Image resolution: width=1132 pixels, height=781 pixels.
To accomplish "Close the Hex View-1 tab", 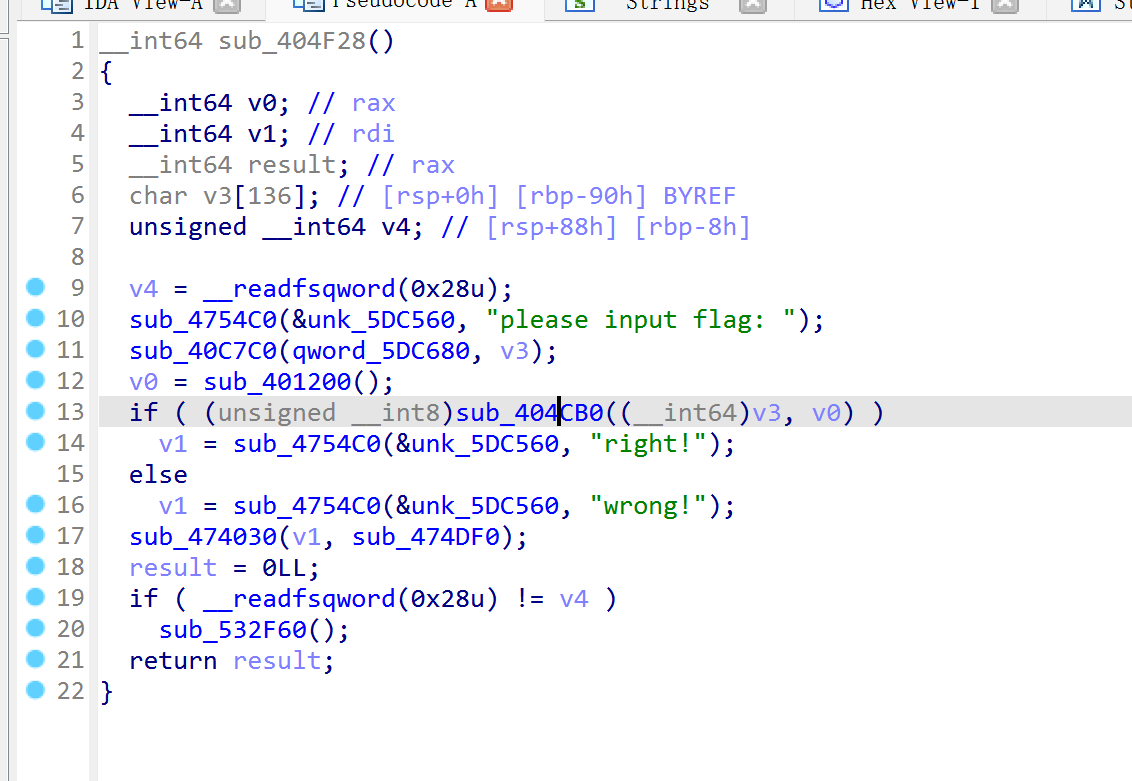I will coord(1004,5).
